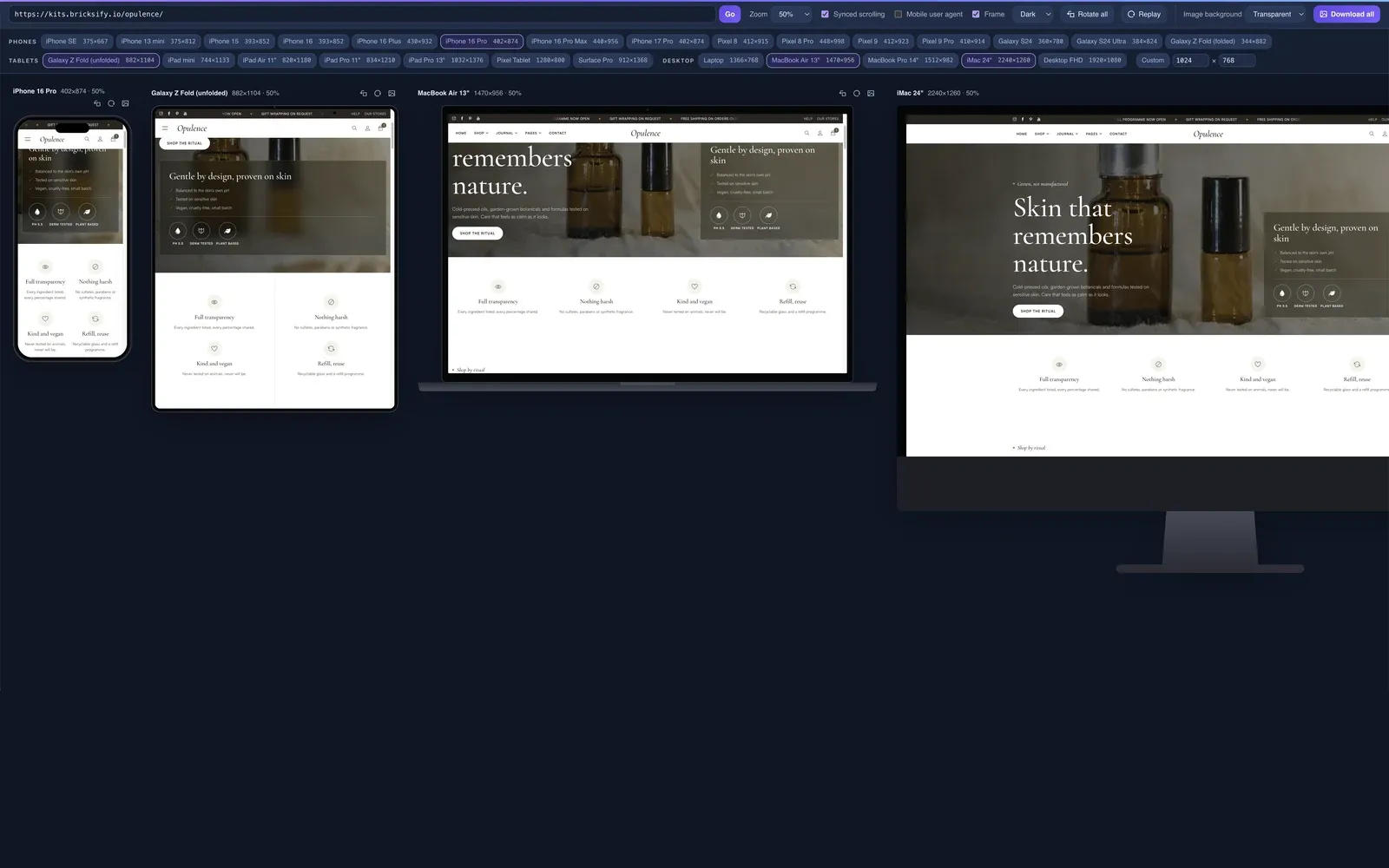Screen dimensions: 1389x868
Task: Expand PAGES menu in MacBook Air preview
Action: (533, 133)
